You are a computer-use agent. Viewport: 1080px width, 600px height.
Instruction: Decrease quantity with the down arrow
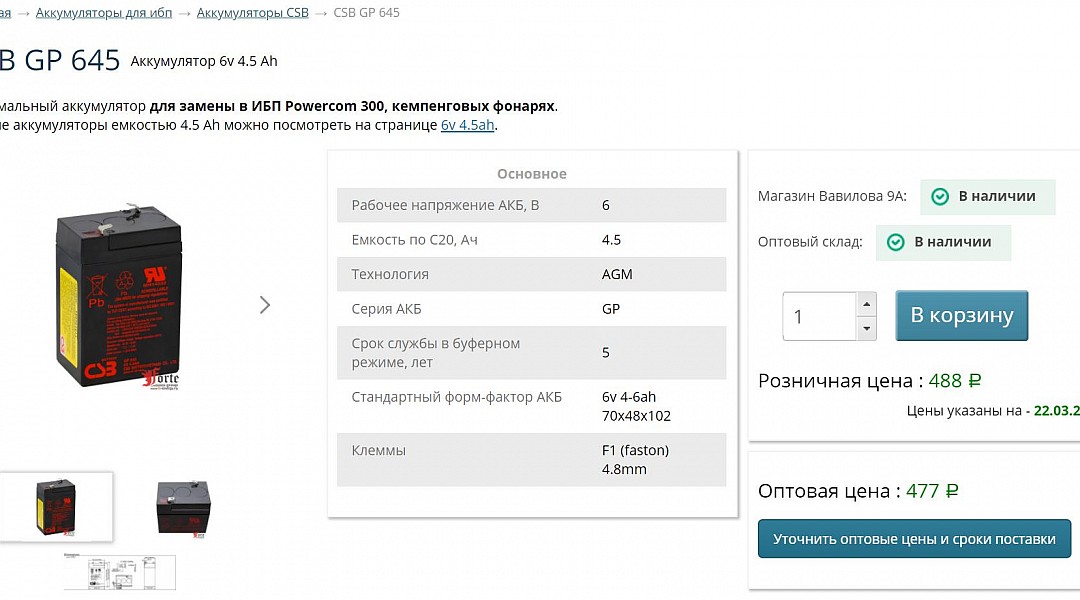[x=866, y=328]
